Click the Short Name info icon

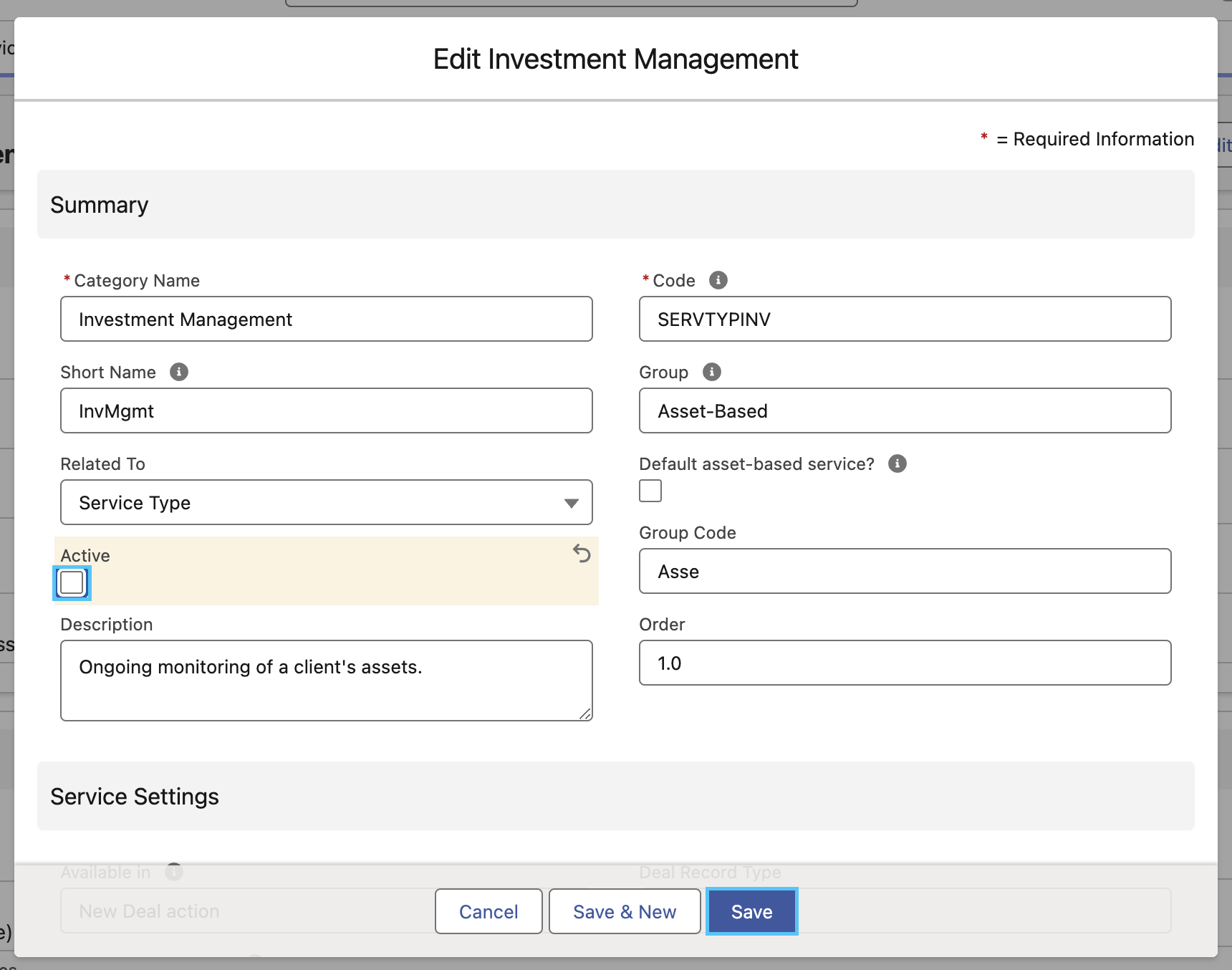tap(179, 372)
